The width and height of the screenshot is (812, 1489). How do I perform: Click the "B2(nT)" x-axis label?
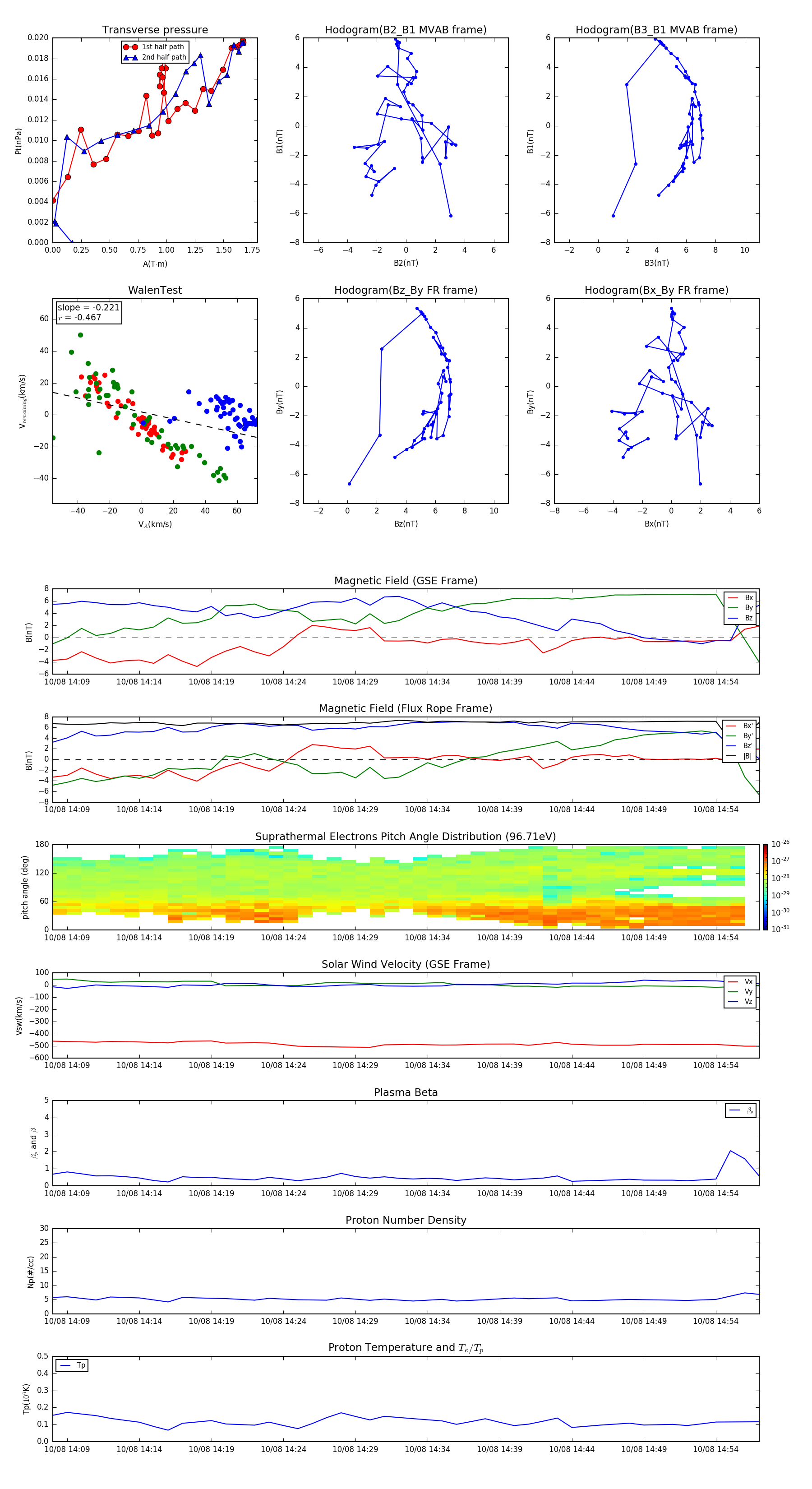coord(406,263)
